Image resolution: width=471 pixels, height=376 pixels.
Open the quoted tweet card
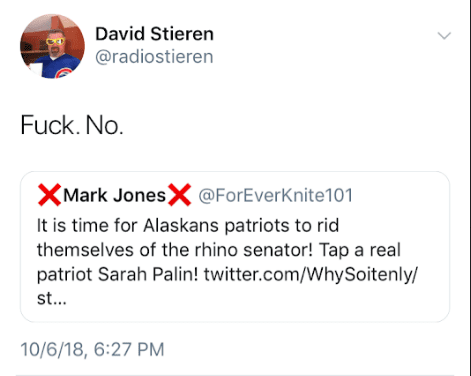coord(235,247)
